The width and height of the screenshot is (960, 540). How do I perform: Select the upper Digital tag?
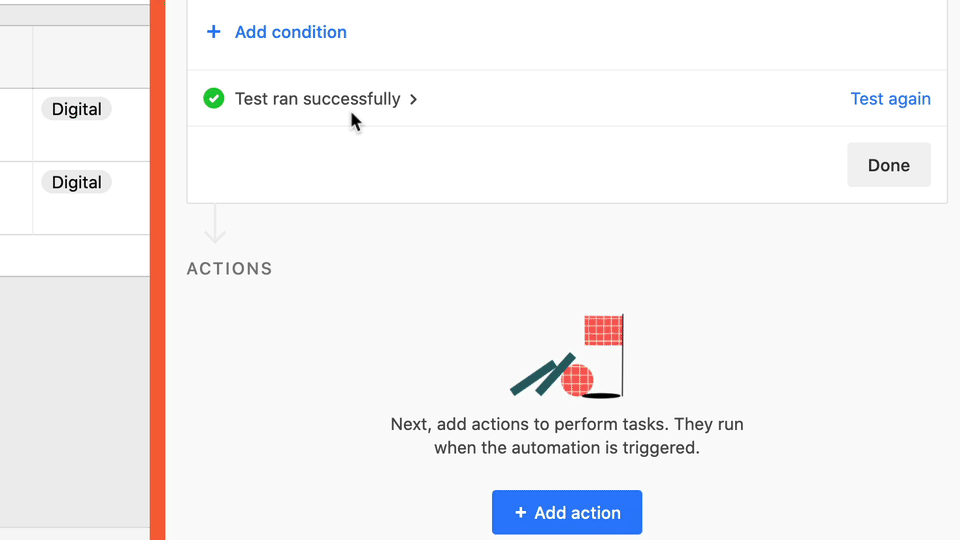(77, 109)
